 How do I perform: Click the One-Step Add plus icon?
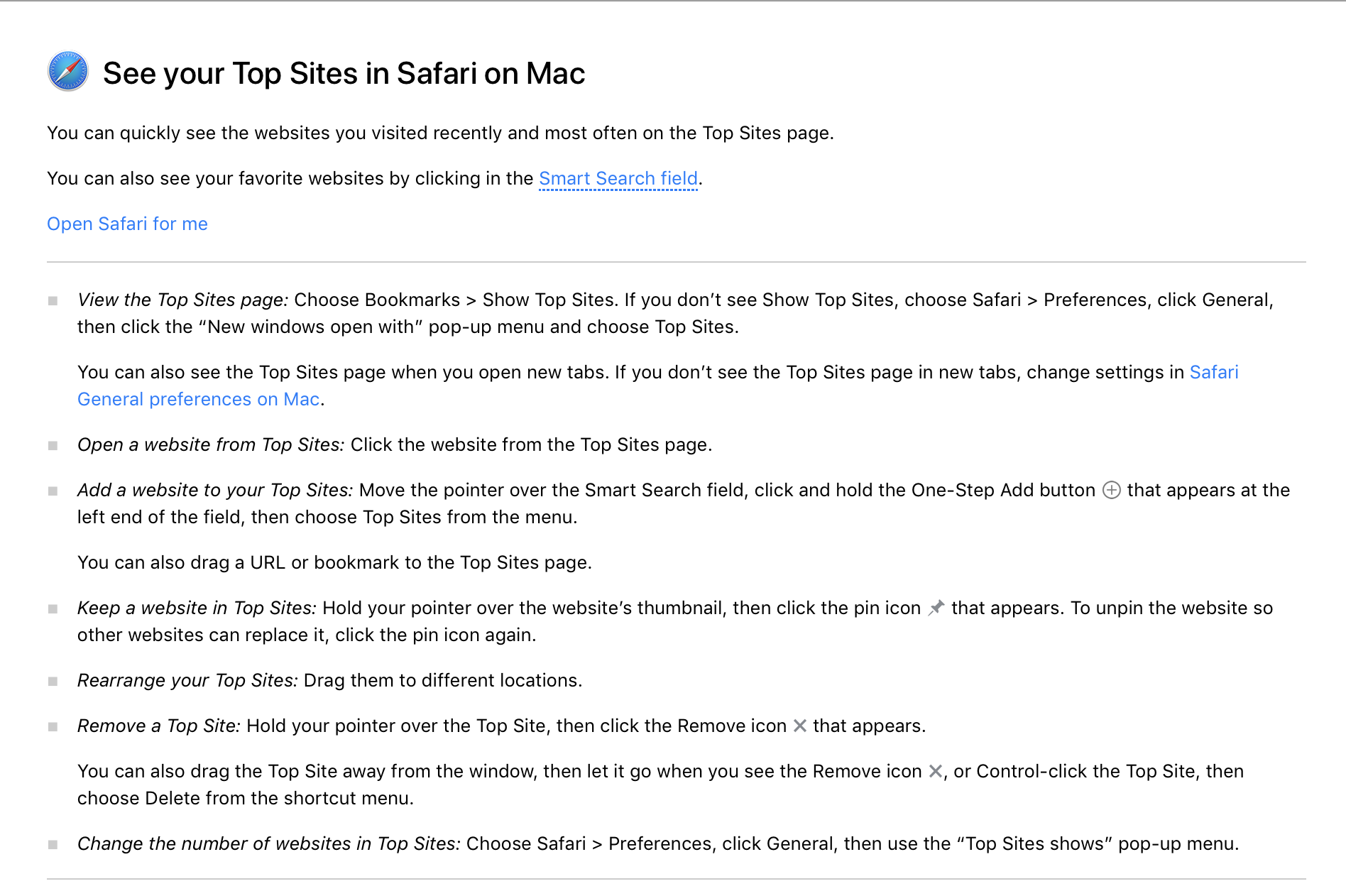click(x=1111, y=491)
